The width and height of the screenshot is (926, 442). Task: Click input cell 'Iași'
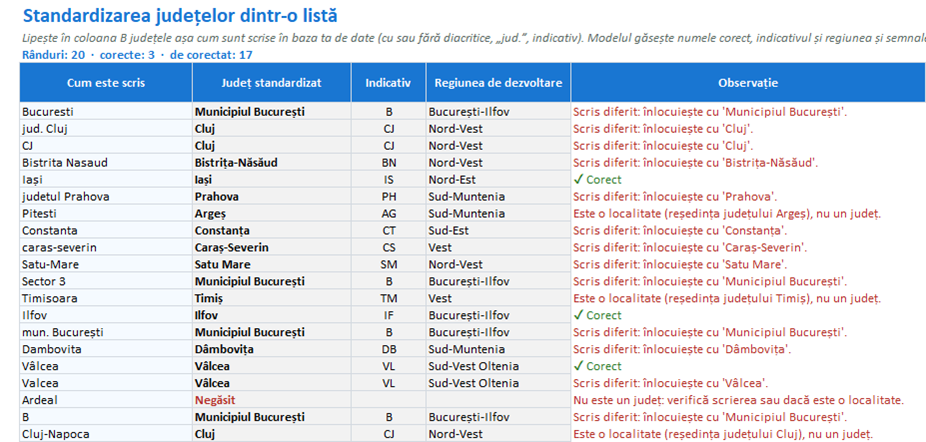click(x=106, y=179)
